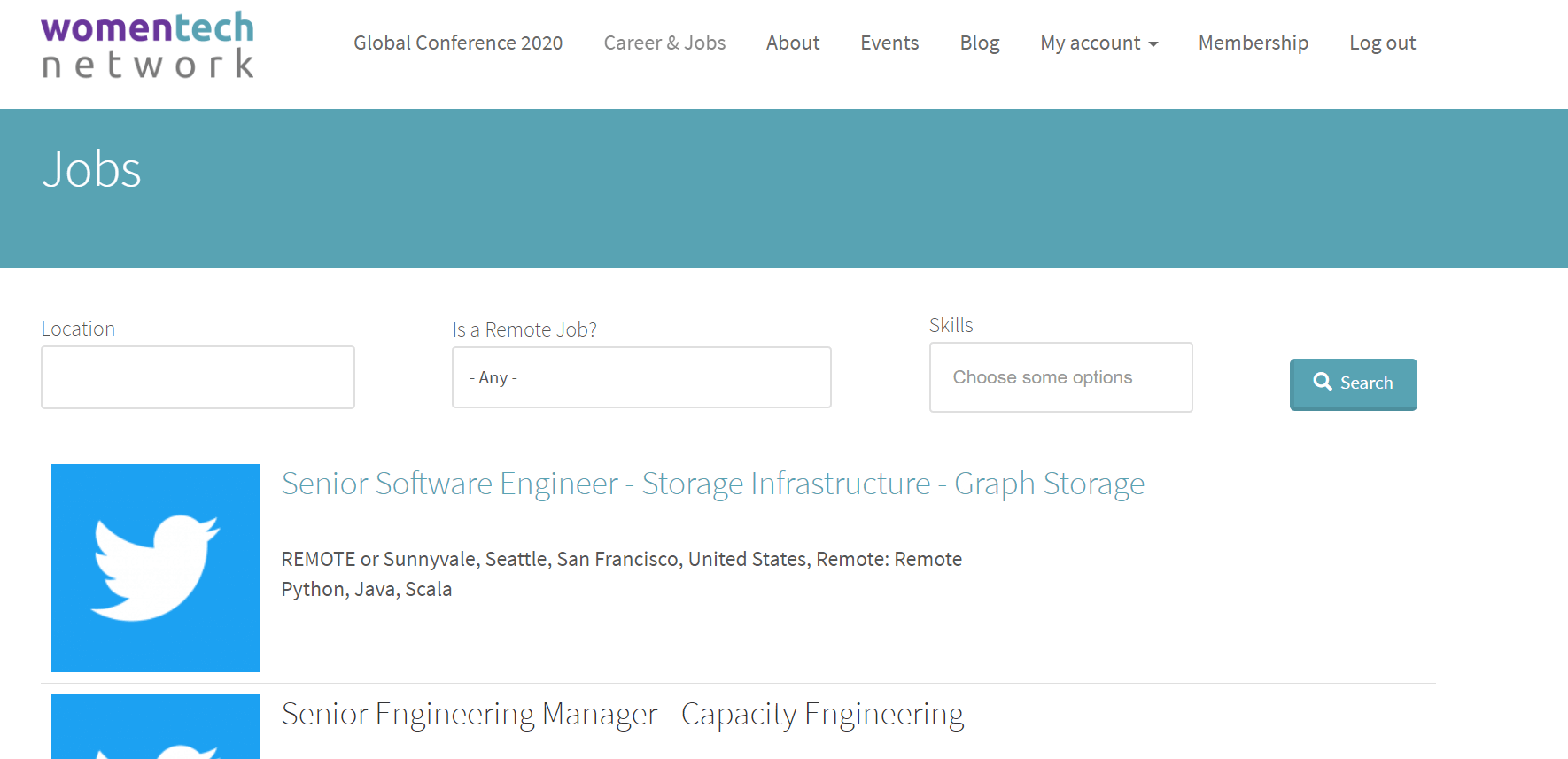Open Senior Engineering Manager Capacity Engineering listing
This screenshot has height=759, width=1568.
coord(622,714)
